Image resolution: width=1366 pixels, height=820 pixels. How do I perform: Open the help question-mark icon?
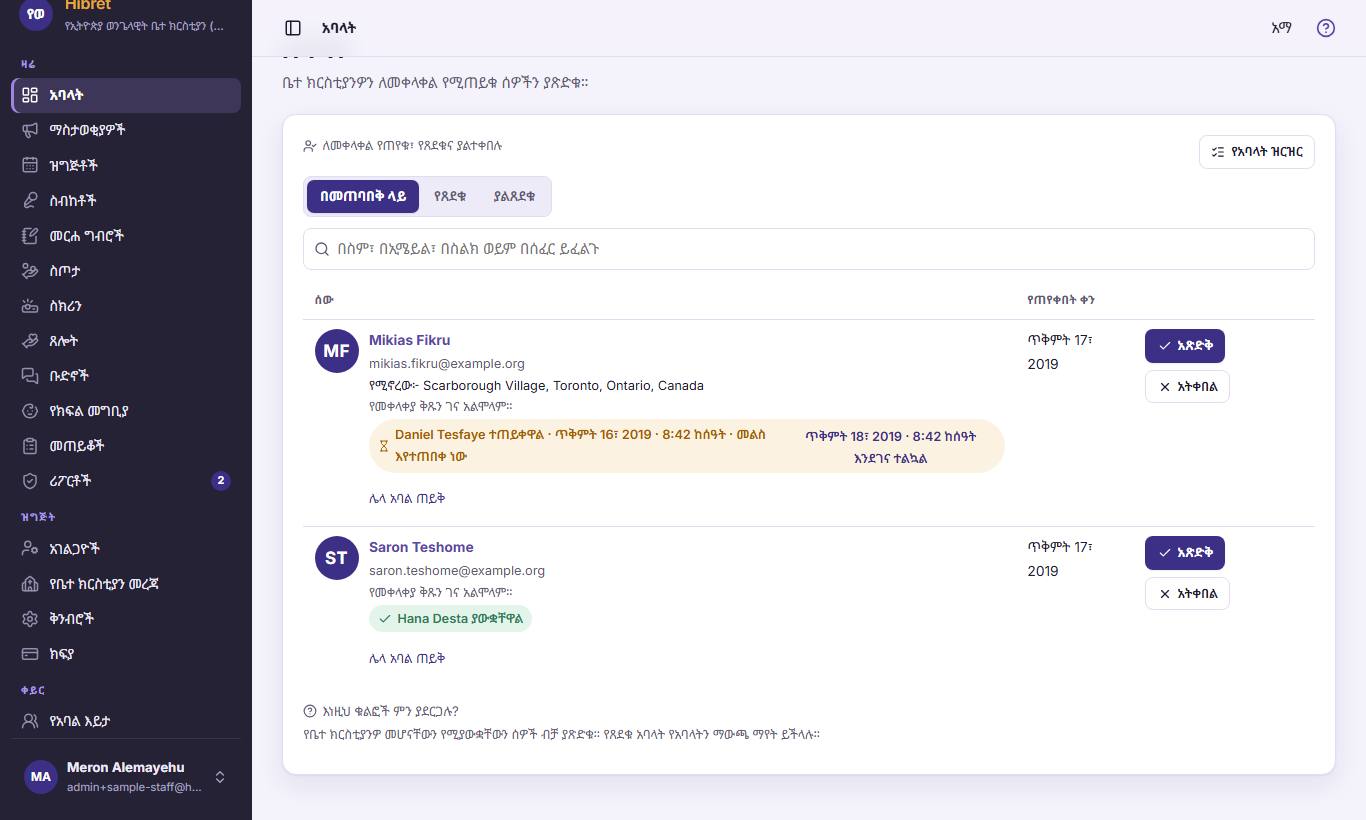coord(1326,28)
